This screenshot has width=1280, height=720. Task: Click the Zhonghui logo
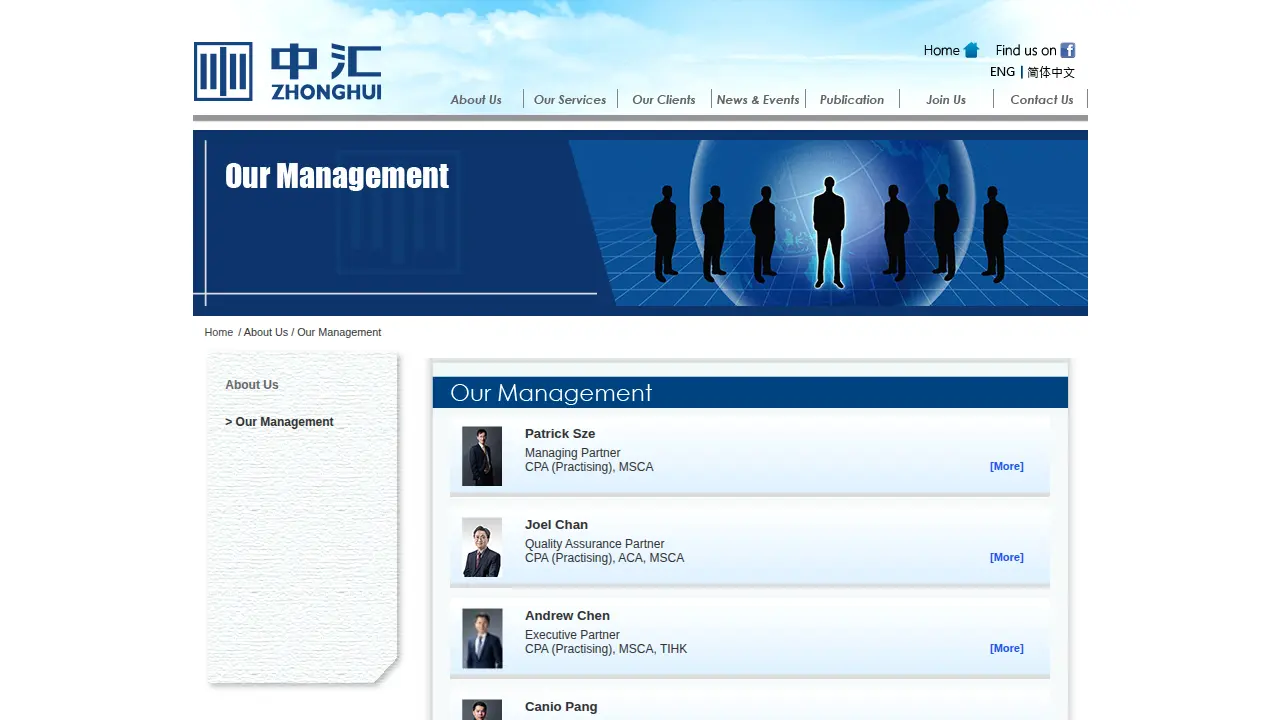[287, 71]
